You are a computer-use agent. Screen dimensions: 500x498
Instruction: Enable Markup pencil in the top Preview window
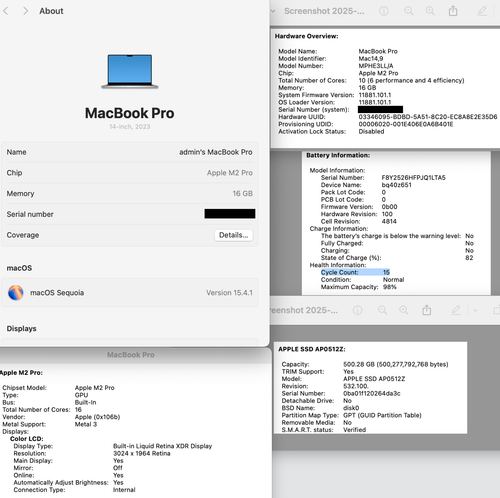coord(482,11)
